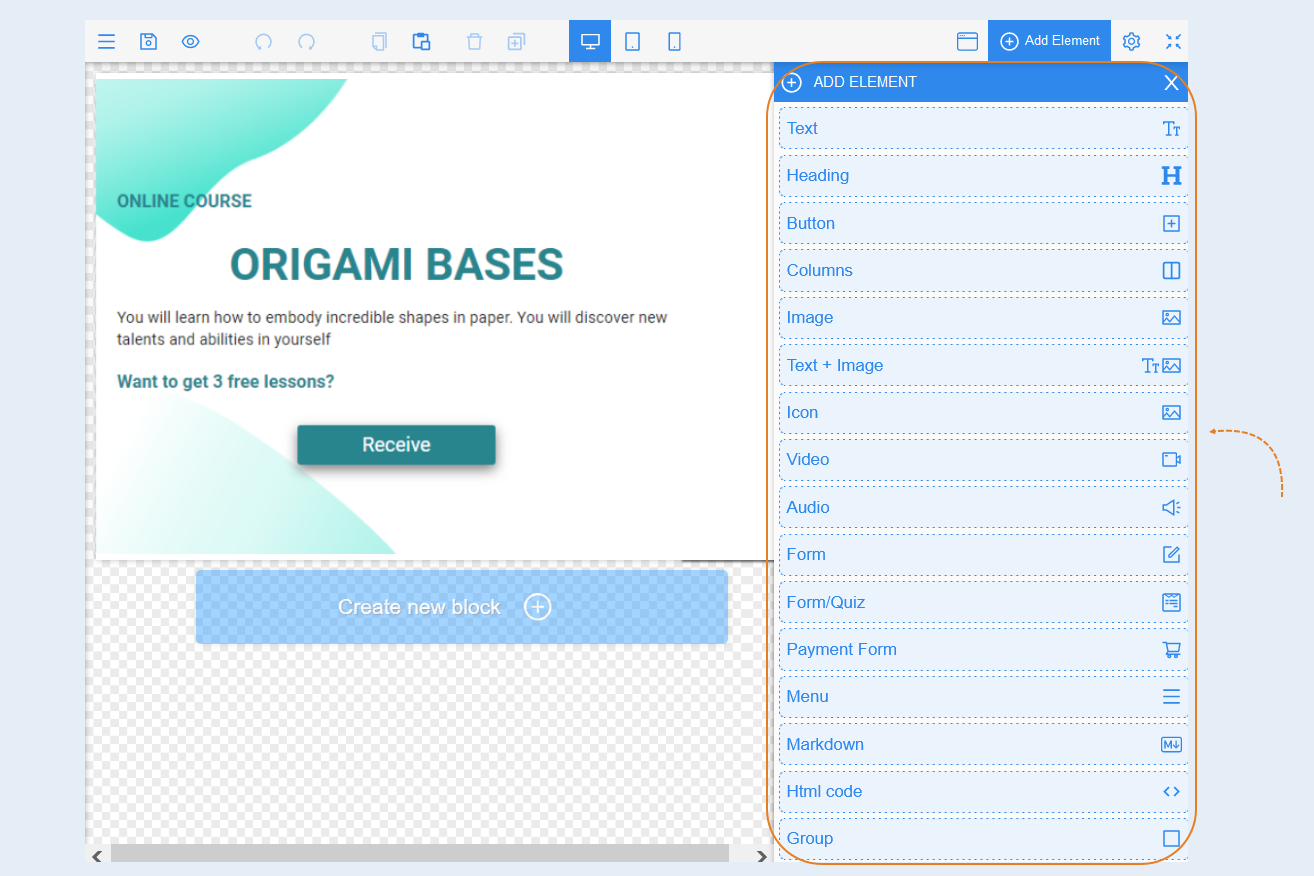Undo the last action

pyautogui.click(x=263, y=42)
